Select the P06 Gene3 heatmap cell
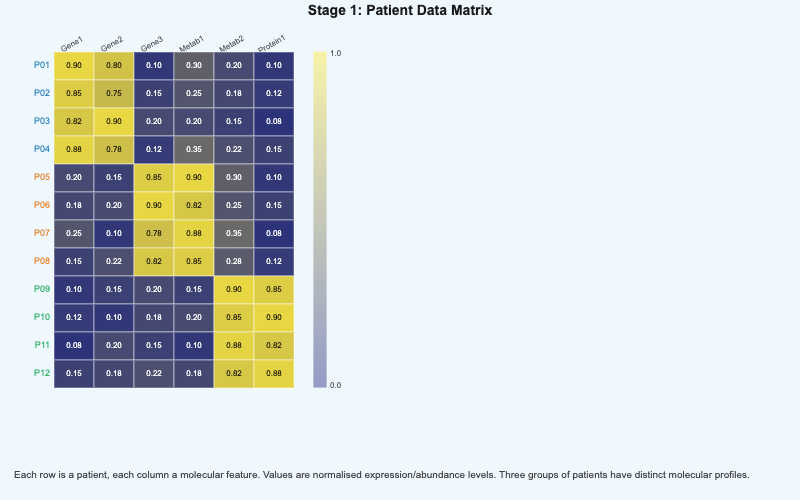The width and height of the screenshot is (800, 500). point(154,205)
